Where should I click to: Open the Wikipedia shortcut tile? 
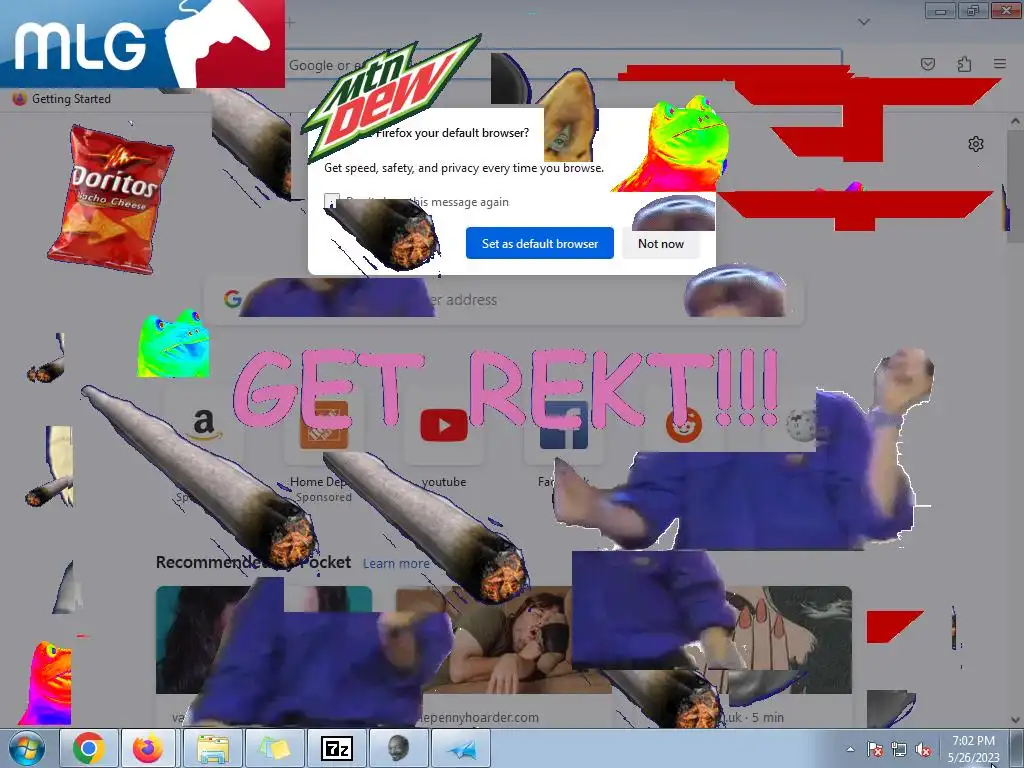coord(801,424)
